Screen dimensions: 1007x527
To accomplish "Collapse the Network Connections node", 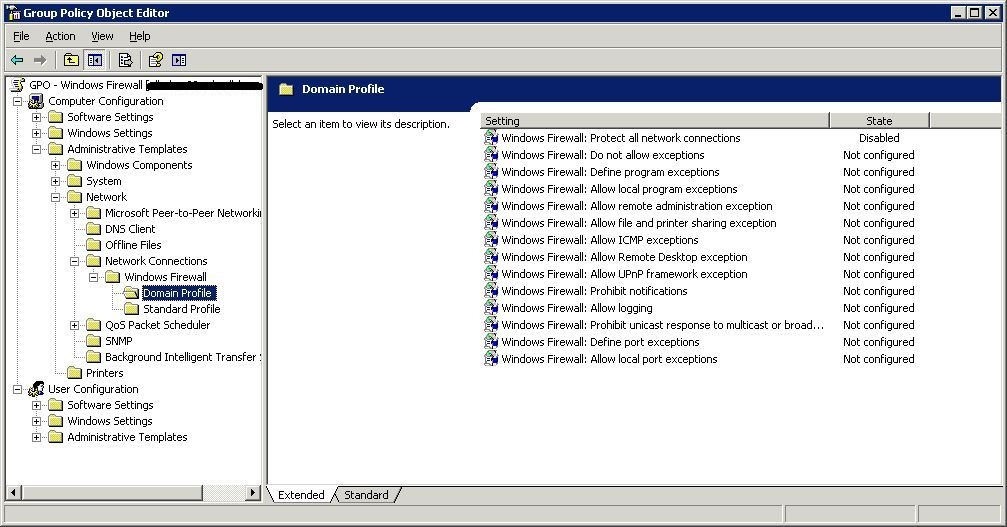I will pos(74,261).
